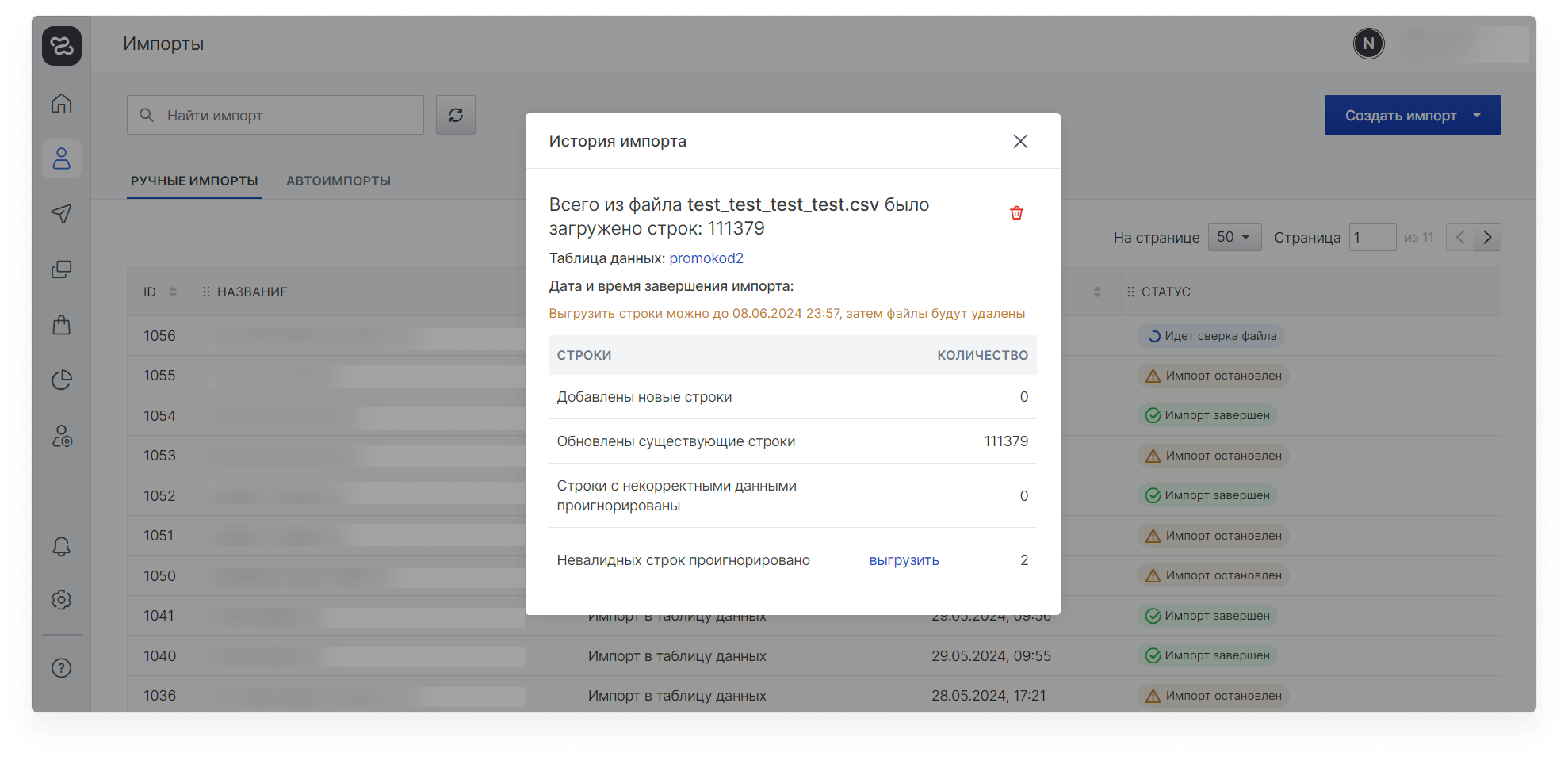Click the page number input field
Image resolution: width=1568 pixels, height=760 pixels.
point(1372,238)
